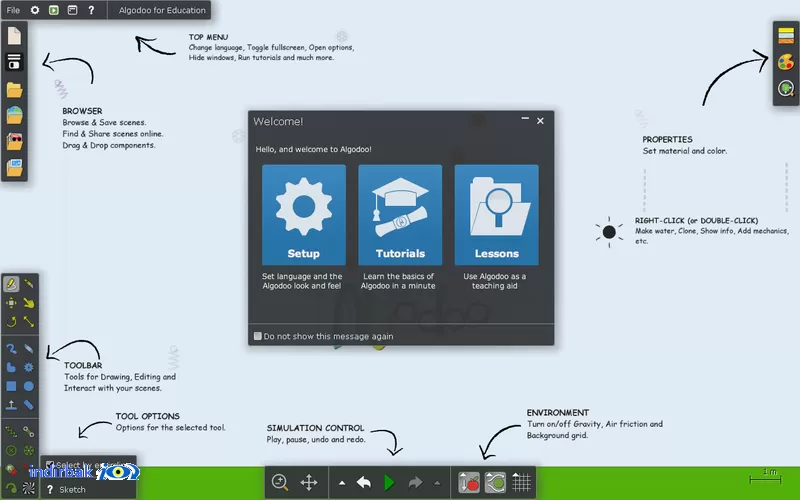Open the landscape scenes folder
The image size is (800, 500).
(14, 115)
